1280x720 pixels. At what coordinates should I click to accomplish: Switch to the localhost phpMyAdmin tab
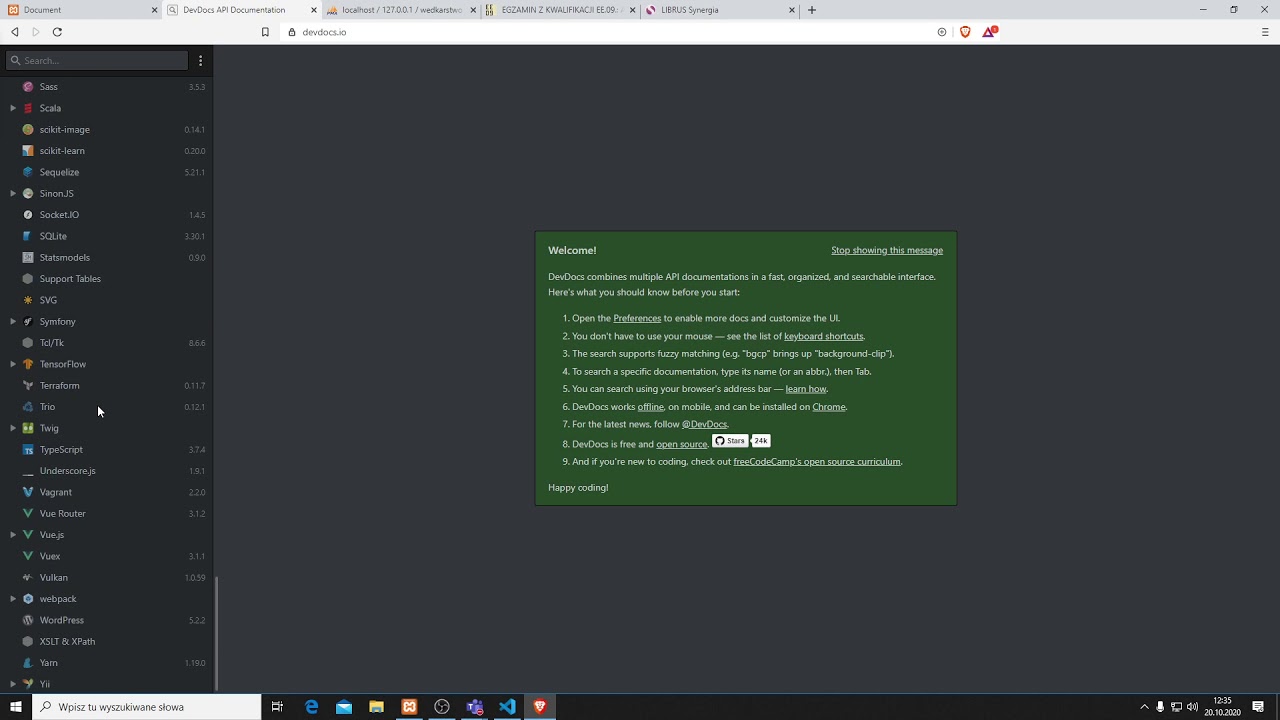coord(401,10)
